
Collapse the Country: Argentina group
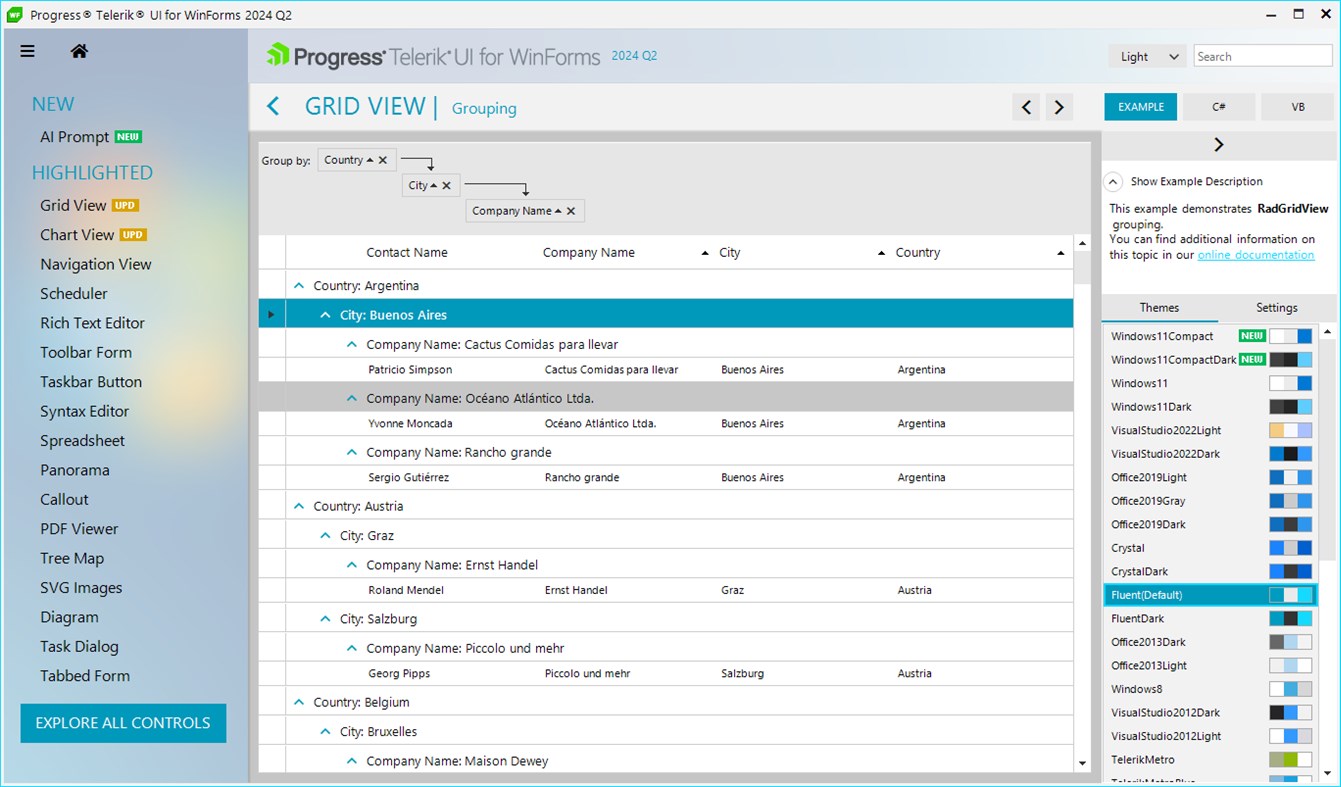pos(298,286)
